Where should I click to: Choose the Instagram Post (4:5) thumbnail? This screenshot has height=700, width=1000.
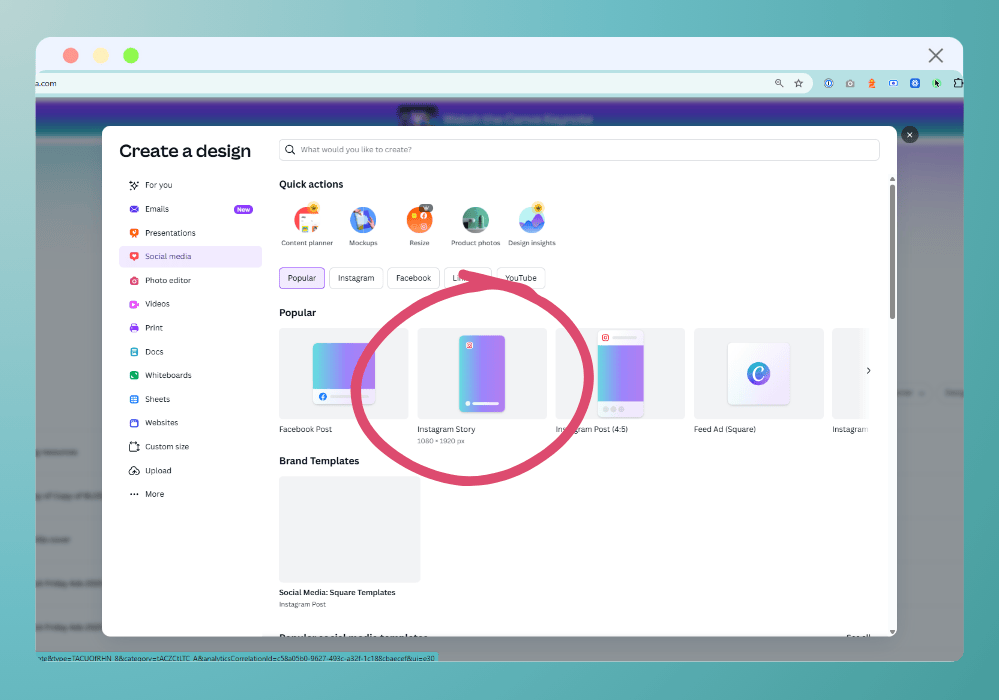tap(620, 374)
